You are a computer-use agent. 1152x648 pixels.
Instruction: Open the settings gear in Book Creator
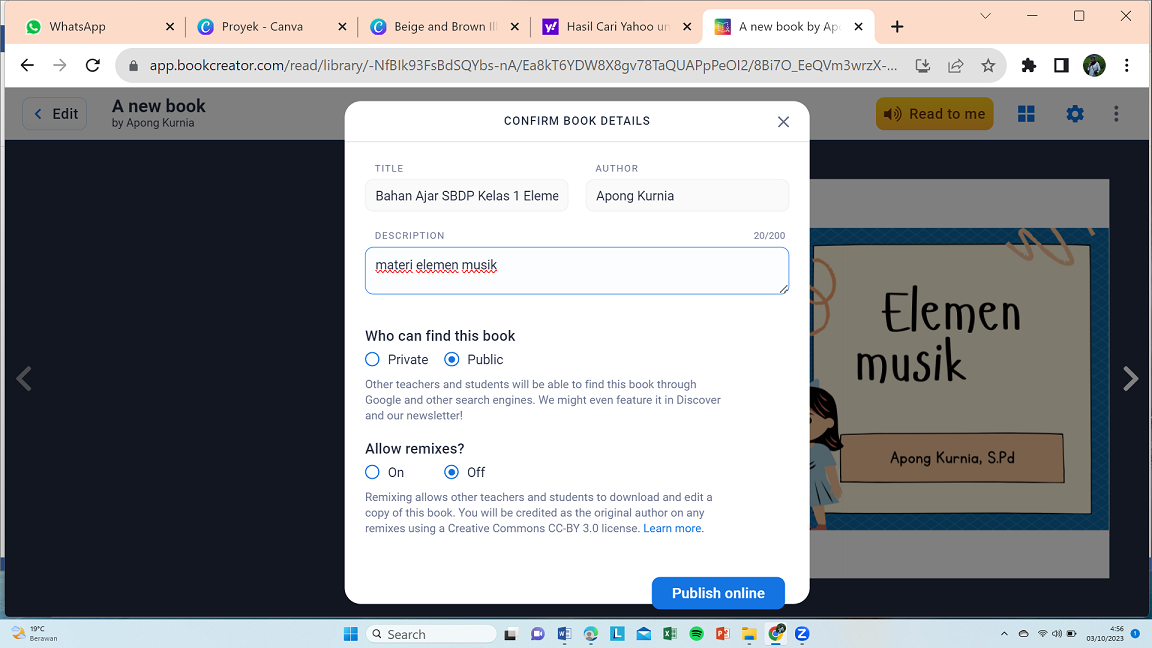[x=1075, y=114]
